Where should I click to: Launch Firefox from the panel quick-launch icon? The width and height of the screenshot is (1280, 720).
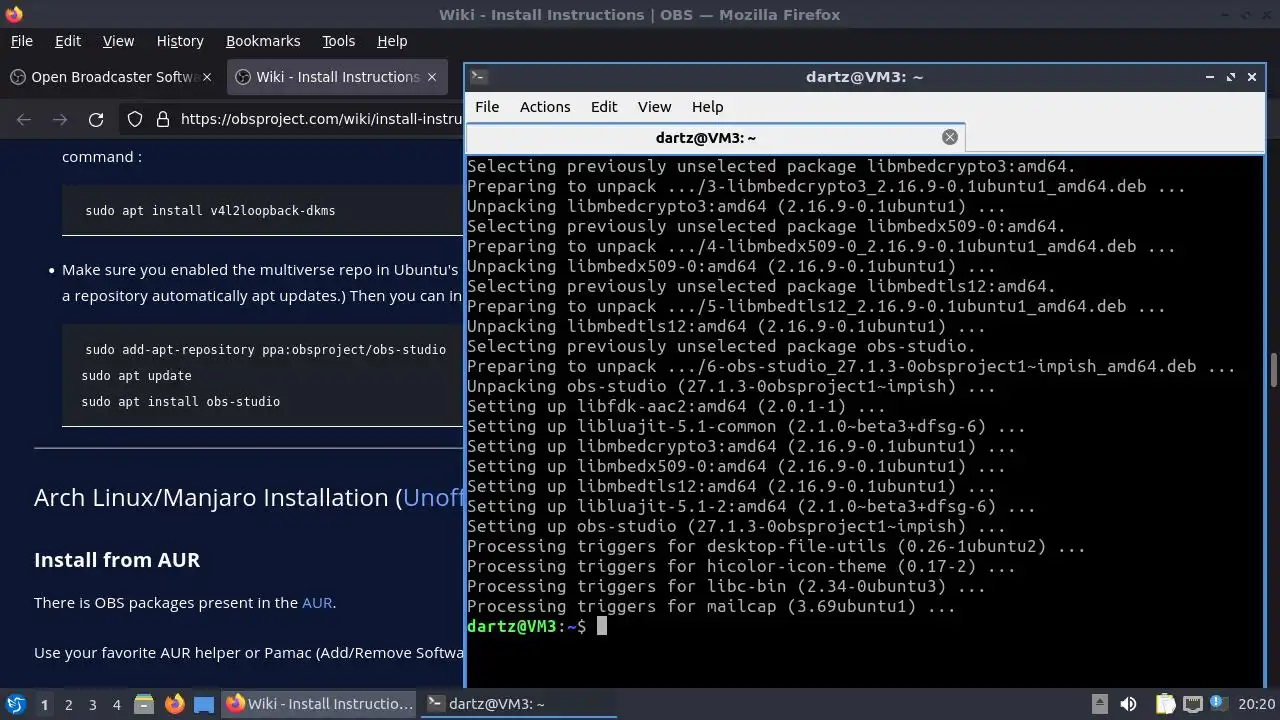pos(174,704)
